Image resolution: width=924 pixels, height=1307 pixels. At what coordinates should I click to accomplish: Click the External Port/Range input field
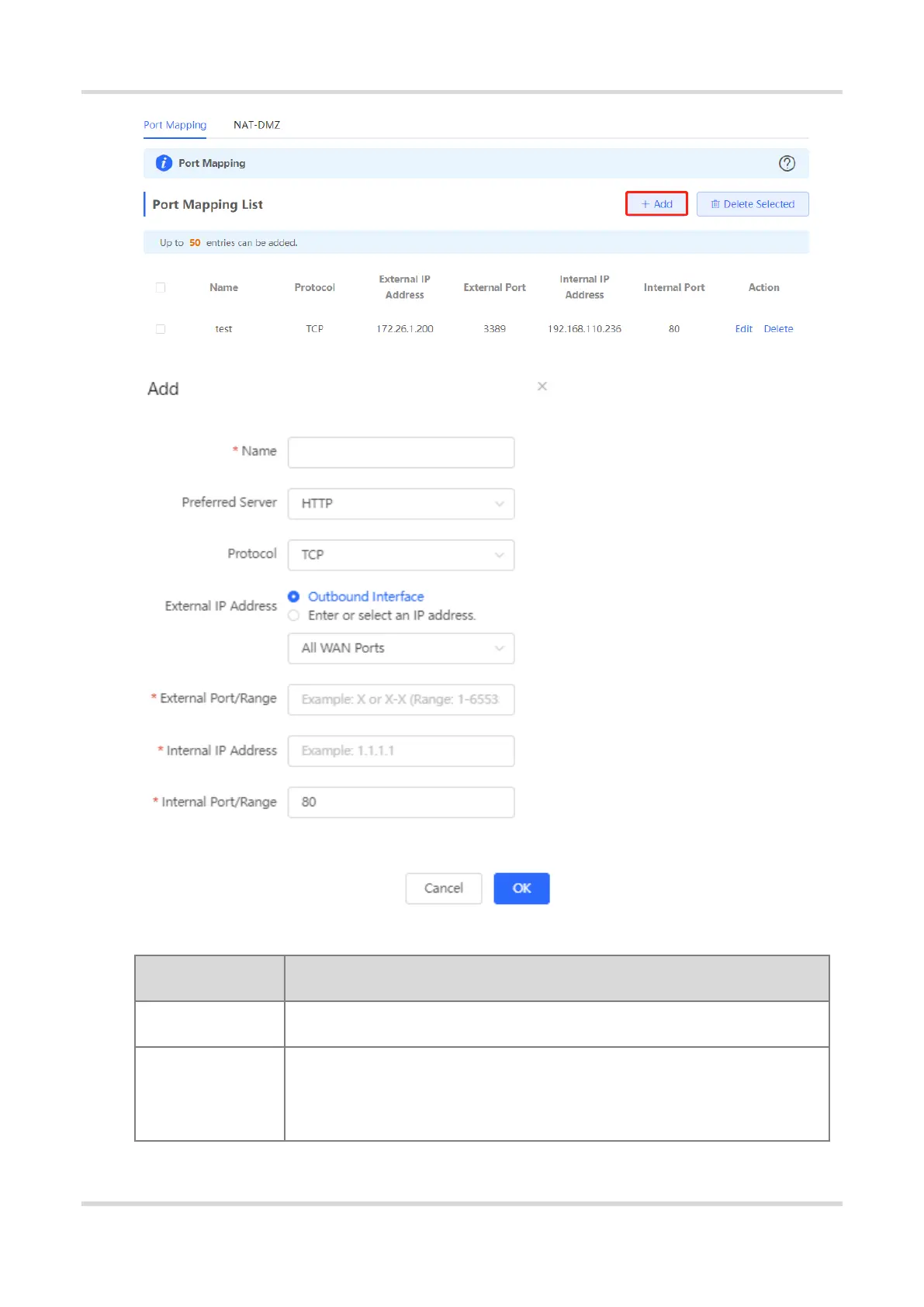(401, 699)
